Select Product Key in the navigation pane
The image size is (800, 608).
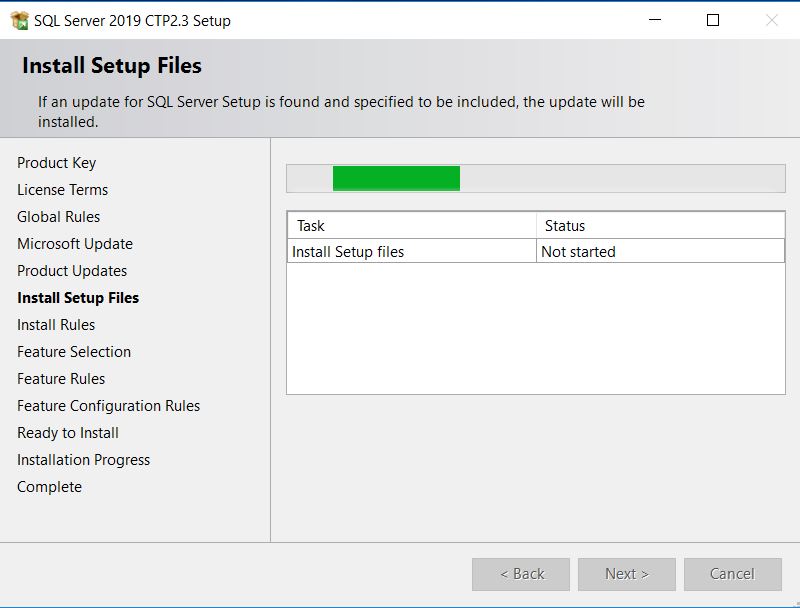[56, 162]
